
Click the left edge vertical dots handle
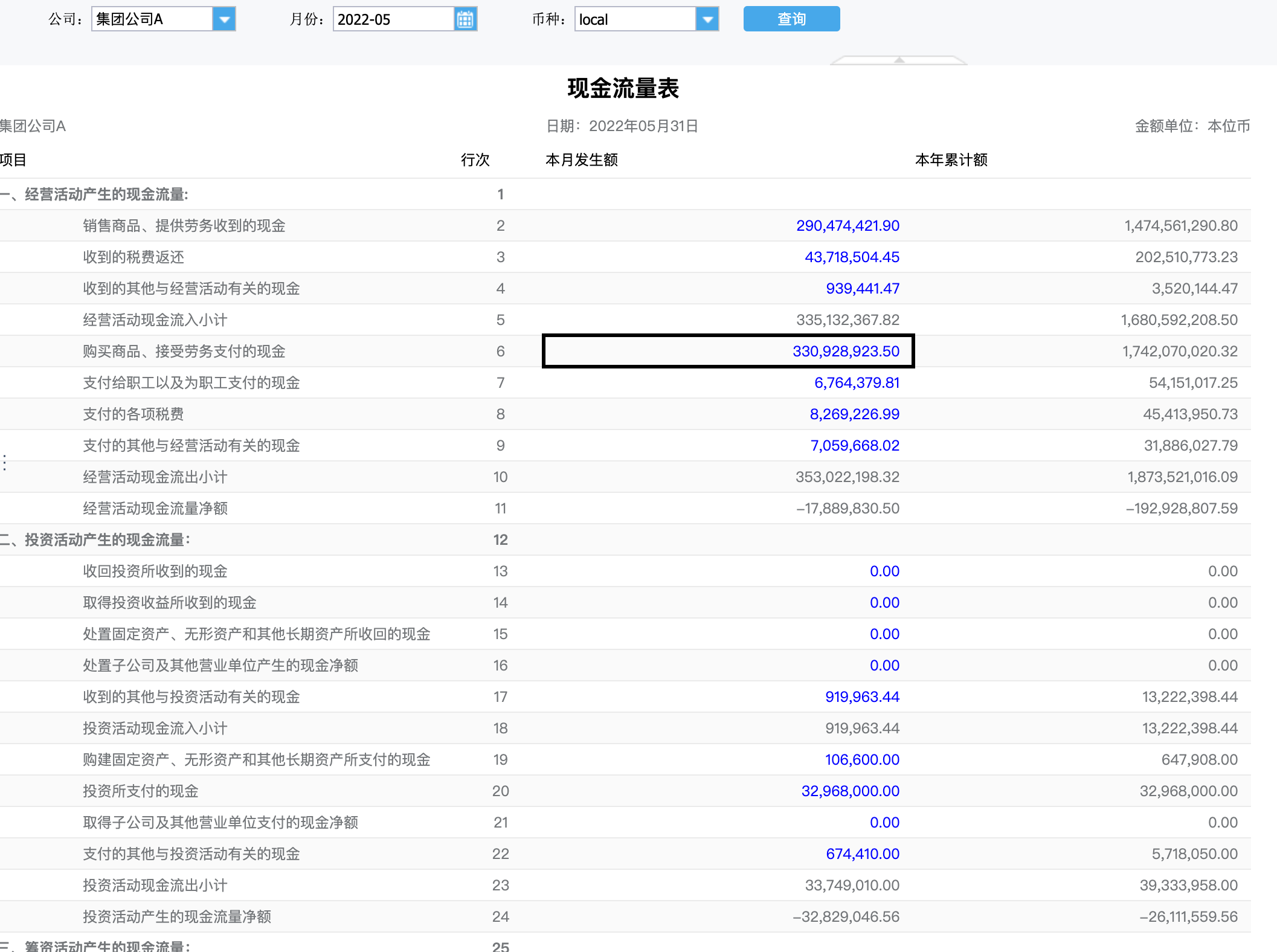(x=5, y=463)
